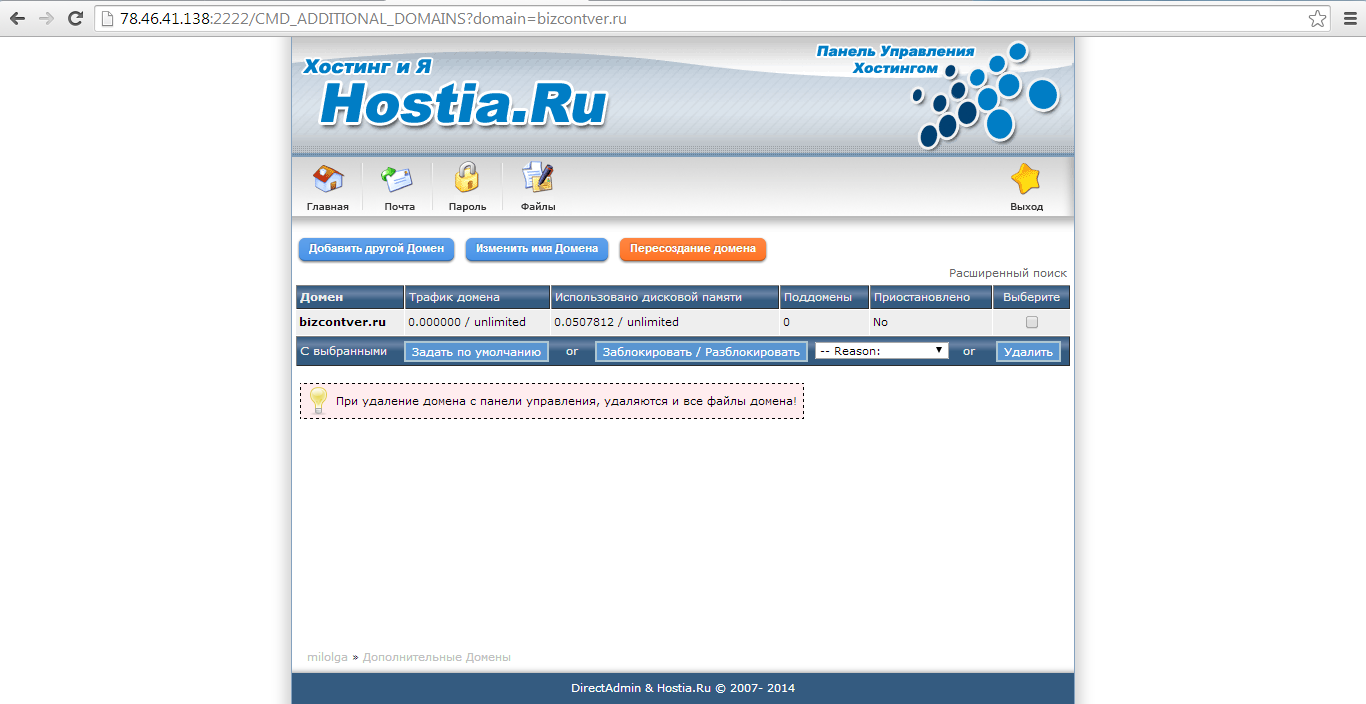Open the bizcontver.ru domain link

point(342,322)
